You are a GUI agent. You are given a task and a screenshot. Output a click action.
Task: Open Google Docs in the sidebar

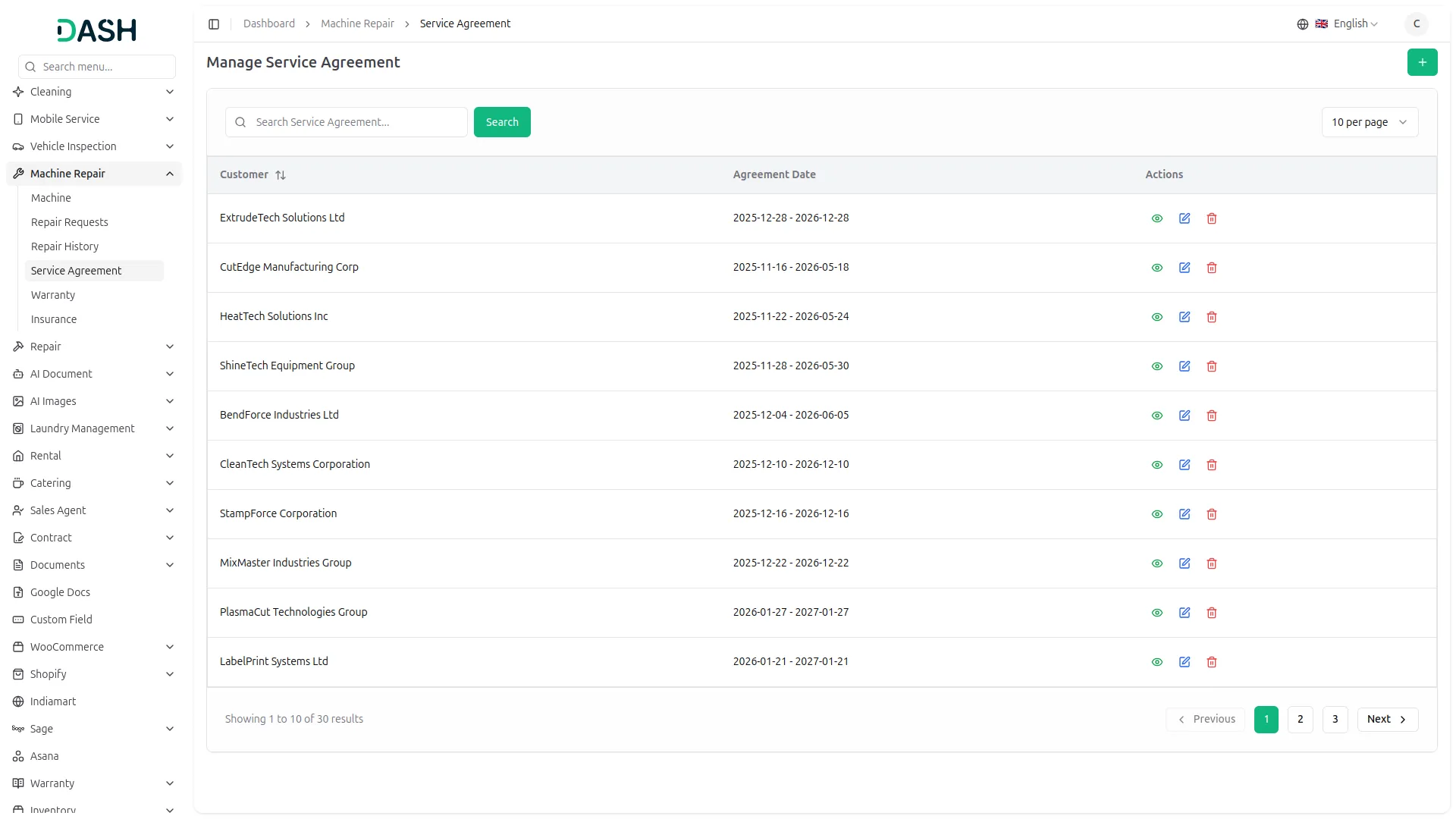pyautogui.click(x=94, y=592)
